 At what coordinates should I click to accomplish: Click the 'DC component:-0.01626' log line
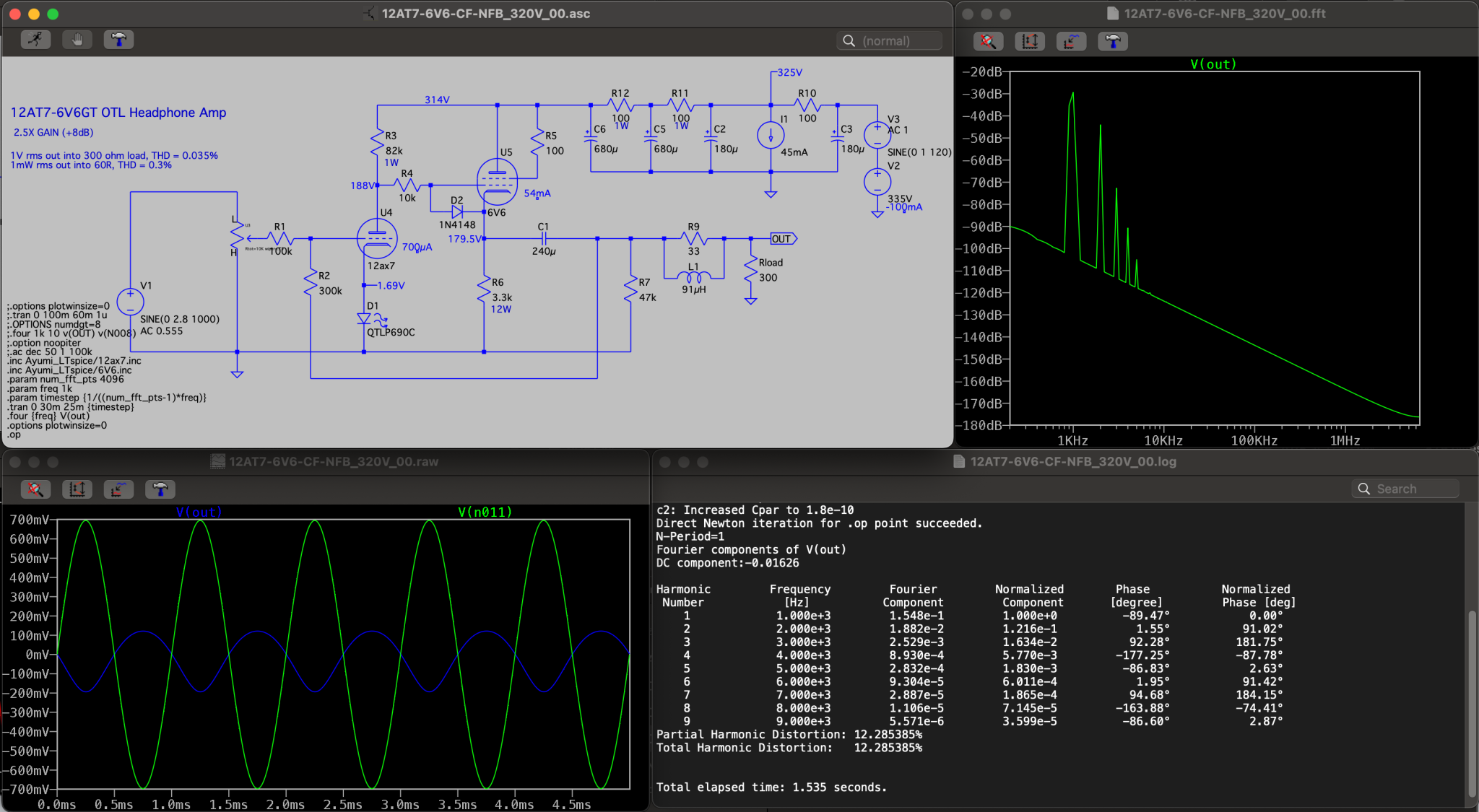tap(727, 563)
